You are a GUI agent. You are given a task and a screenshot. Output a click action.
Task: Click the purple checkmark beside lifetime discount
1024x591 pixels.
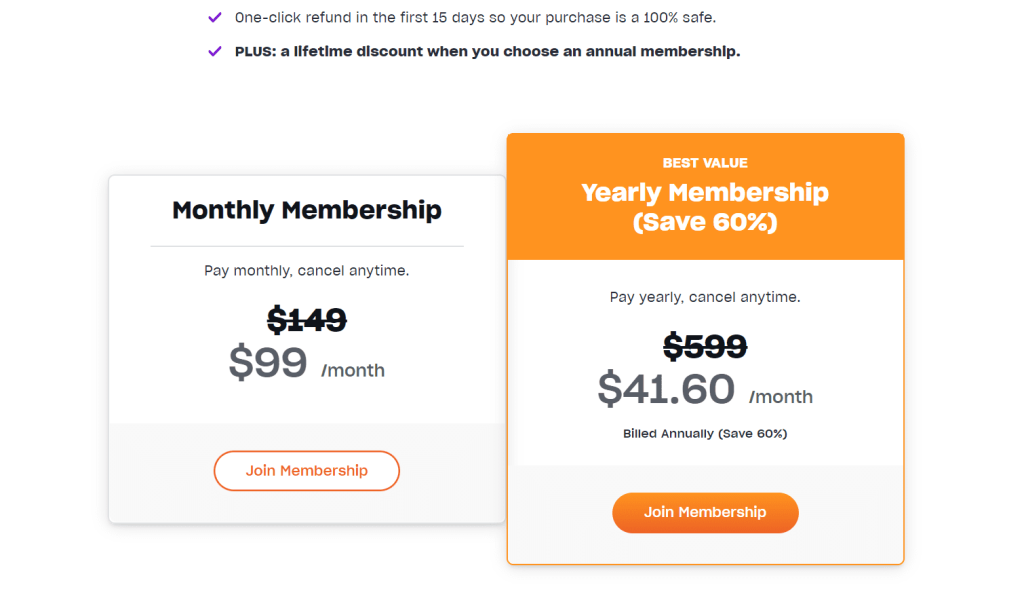pos(215,52)
